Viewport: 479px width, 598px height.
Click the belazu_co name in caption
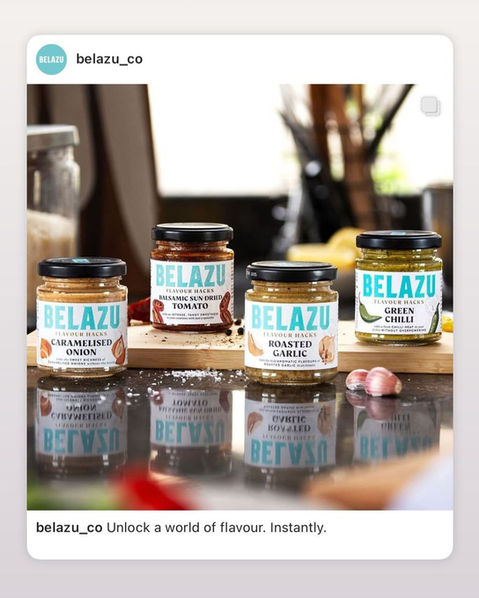pyautogui.click(x=69, y=528)
